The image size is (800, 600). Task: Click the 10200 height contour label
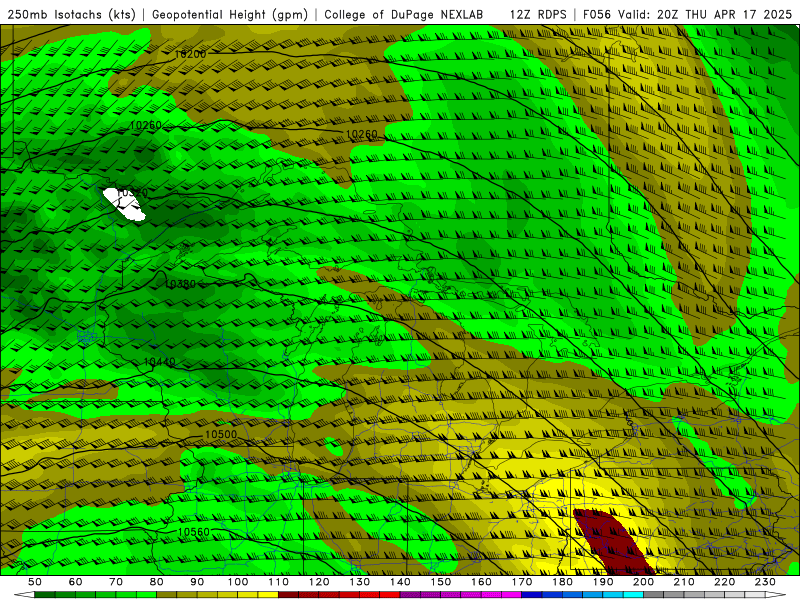point(190,54)
